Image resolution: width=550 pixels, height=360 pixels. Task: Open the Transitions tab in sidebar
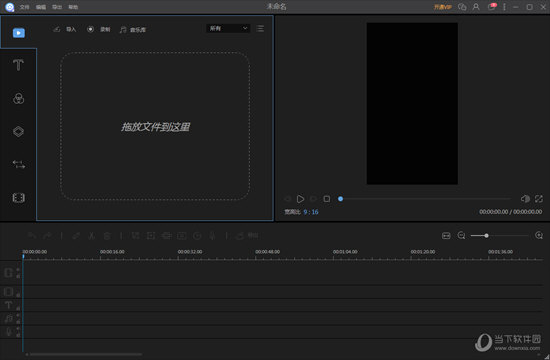[x=19, y=164]
